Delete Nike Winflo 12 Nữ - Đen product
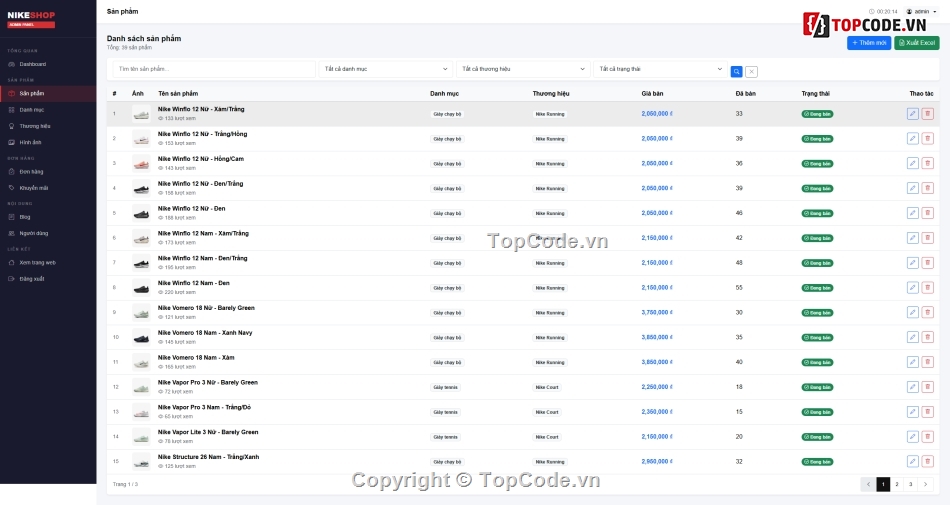 click(x=927, y=213)
